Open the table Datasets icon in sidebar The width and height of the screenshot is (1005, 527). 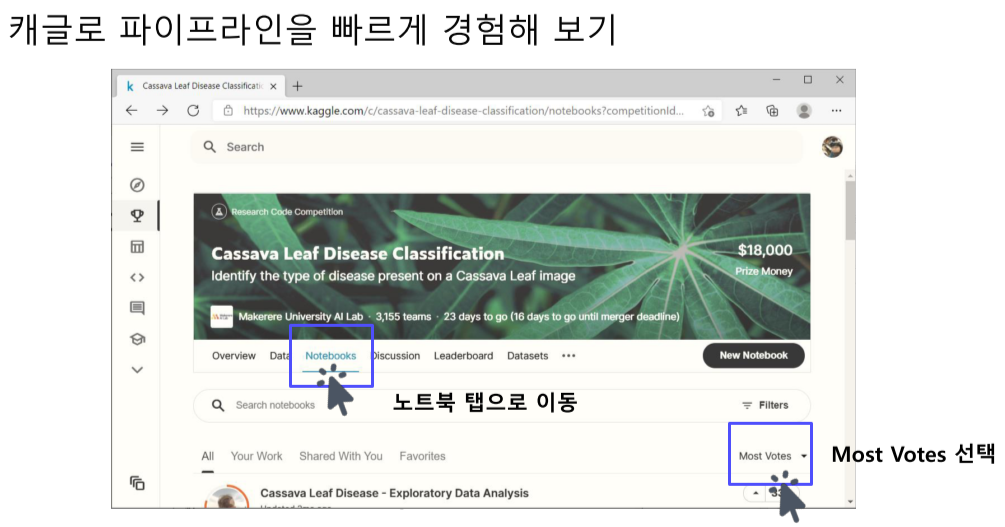[137, 247]
